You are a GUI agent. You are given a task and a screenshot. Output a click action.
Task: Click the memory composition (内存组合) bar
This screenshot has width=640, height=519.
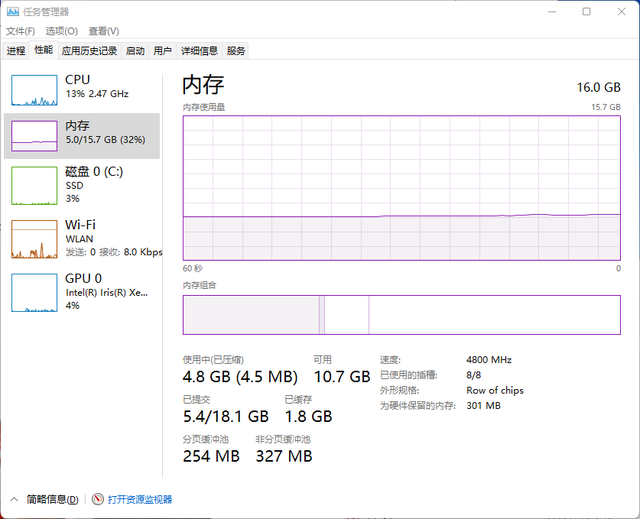click(401, 314)
